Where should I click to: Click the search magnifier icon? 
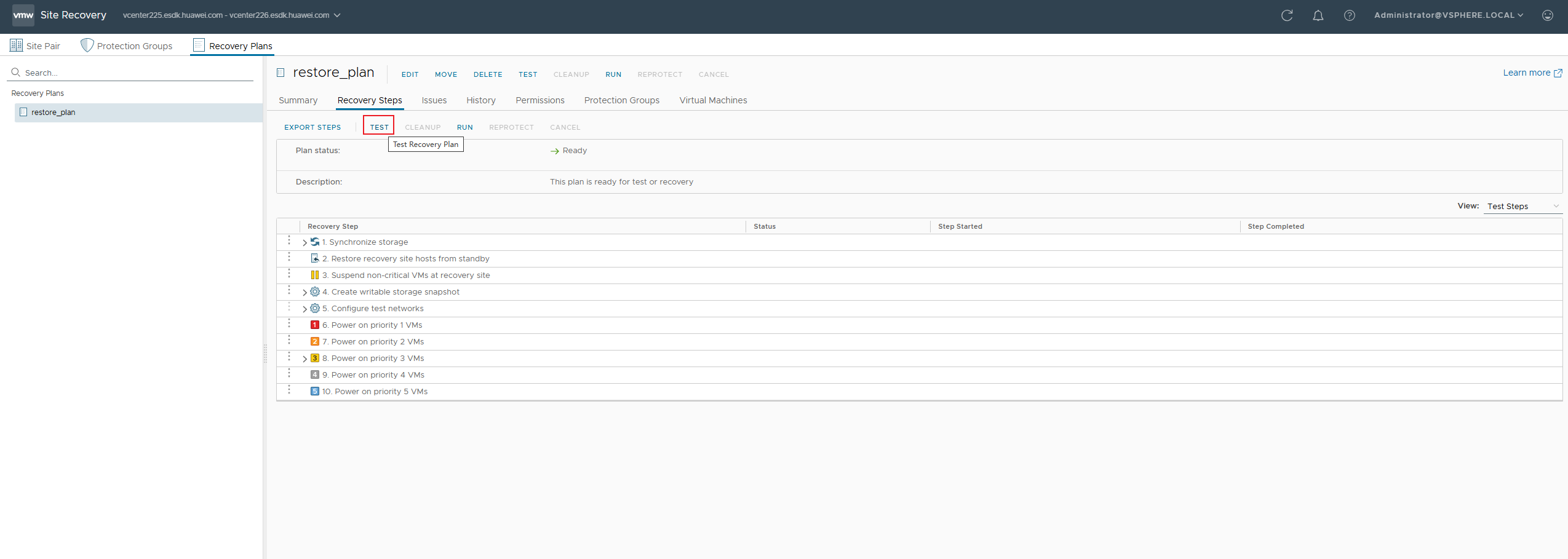16,73
